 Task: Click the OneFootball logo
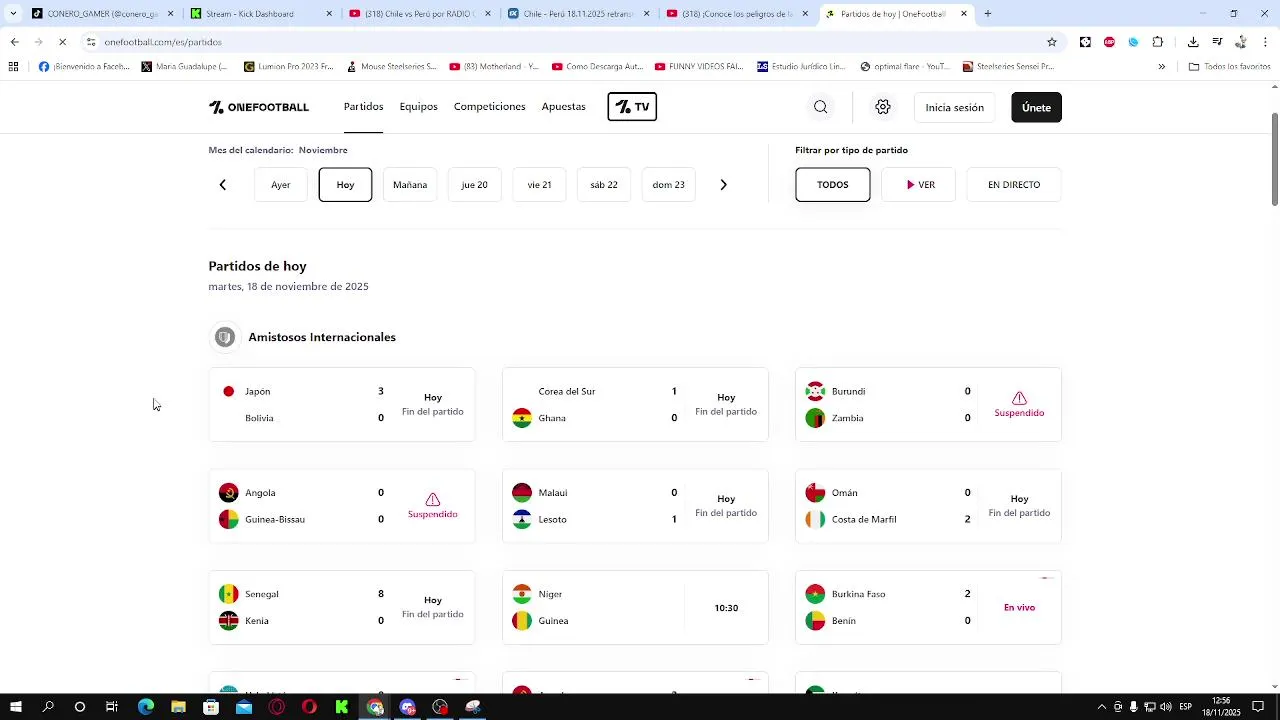click(x=259, y=107)
